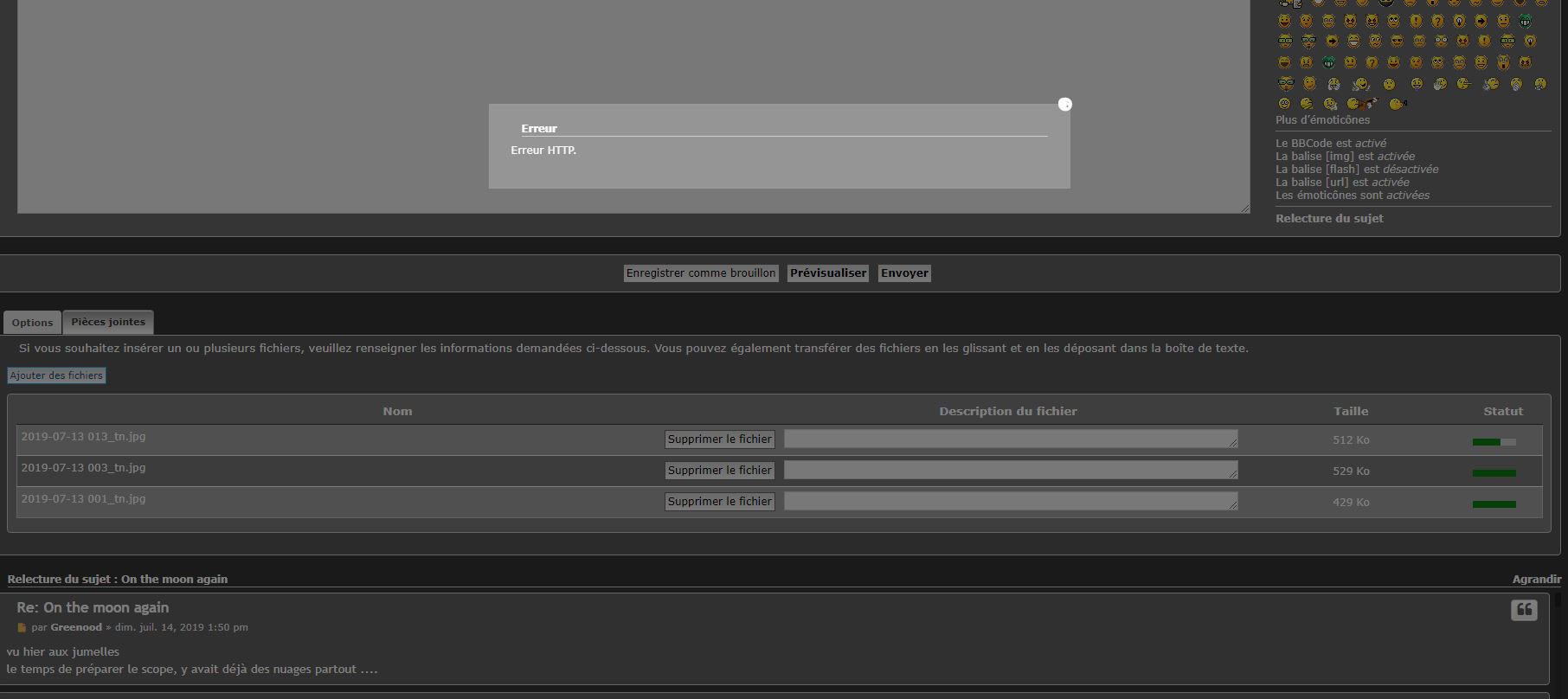Click file name '2019-07-13 003_tn.jpg'

83,468
